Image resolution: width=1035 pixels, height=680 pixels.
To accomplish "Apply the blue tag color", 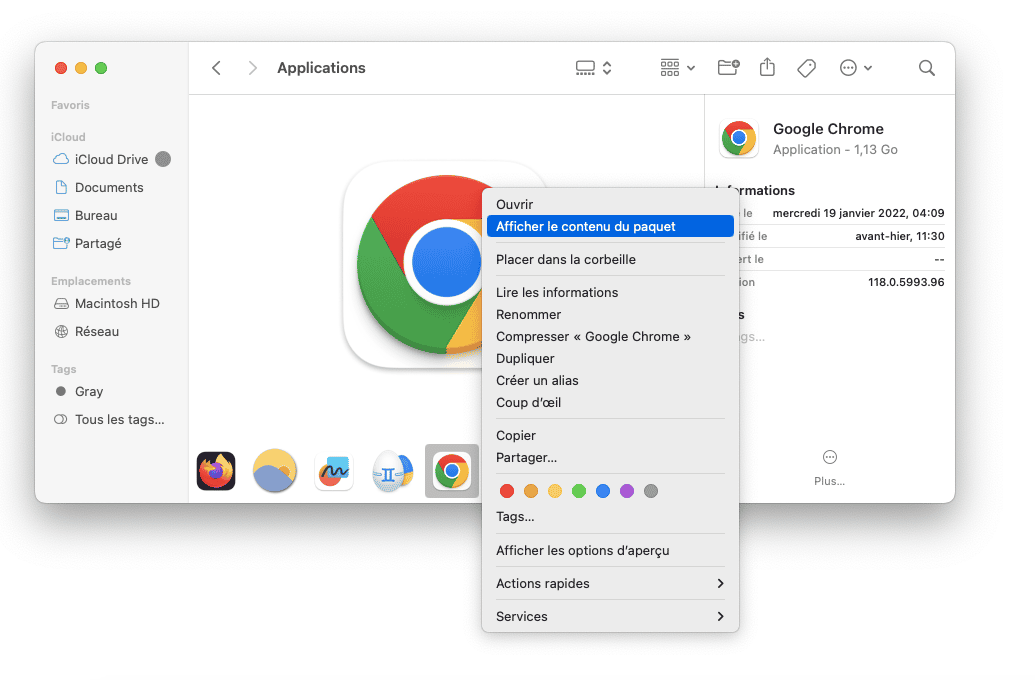I will click(x=603, y=491).
